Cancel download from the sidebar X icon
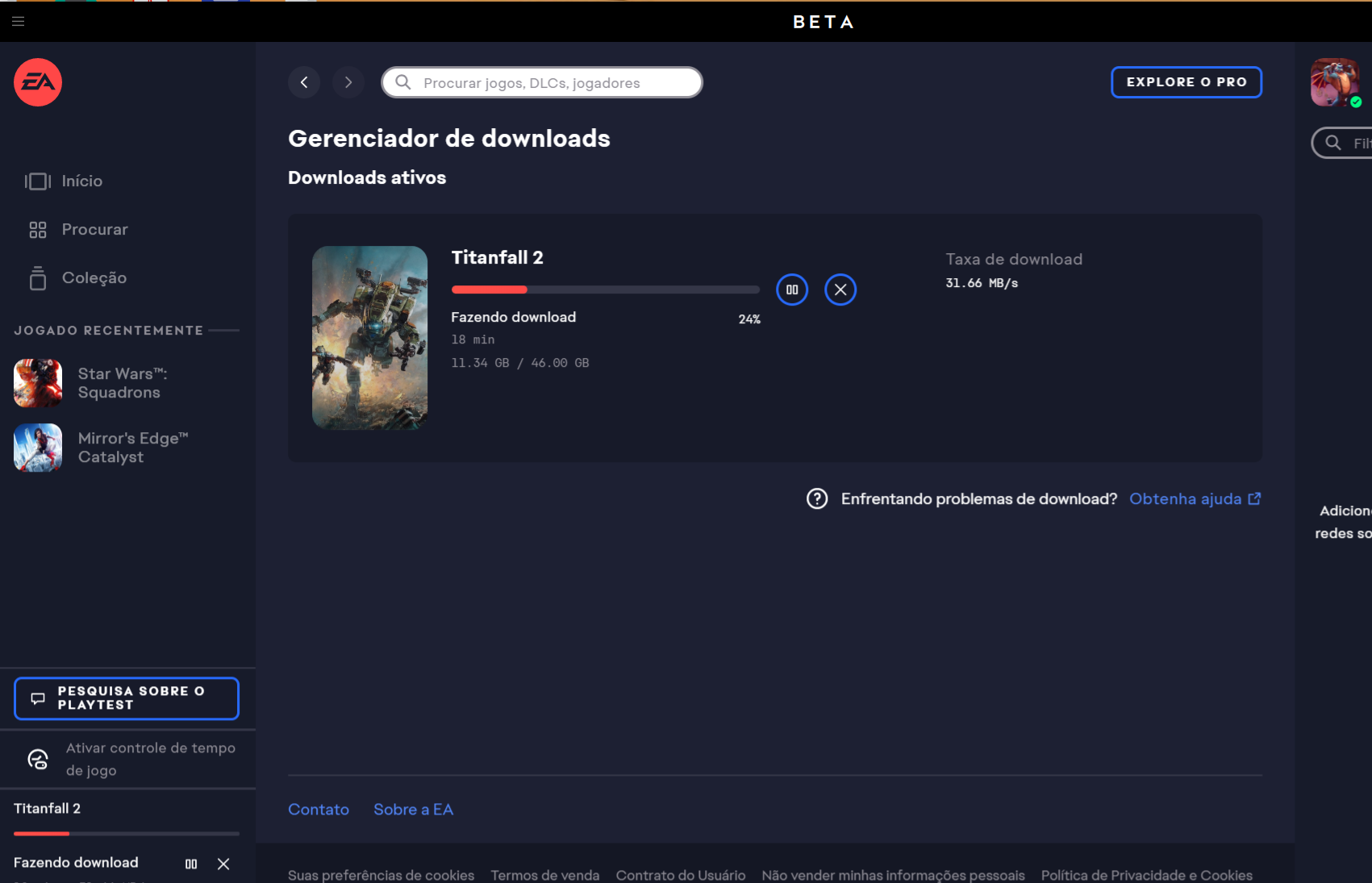 pyautogui.click(x=223, y=864)
